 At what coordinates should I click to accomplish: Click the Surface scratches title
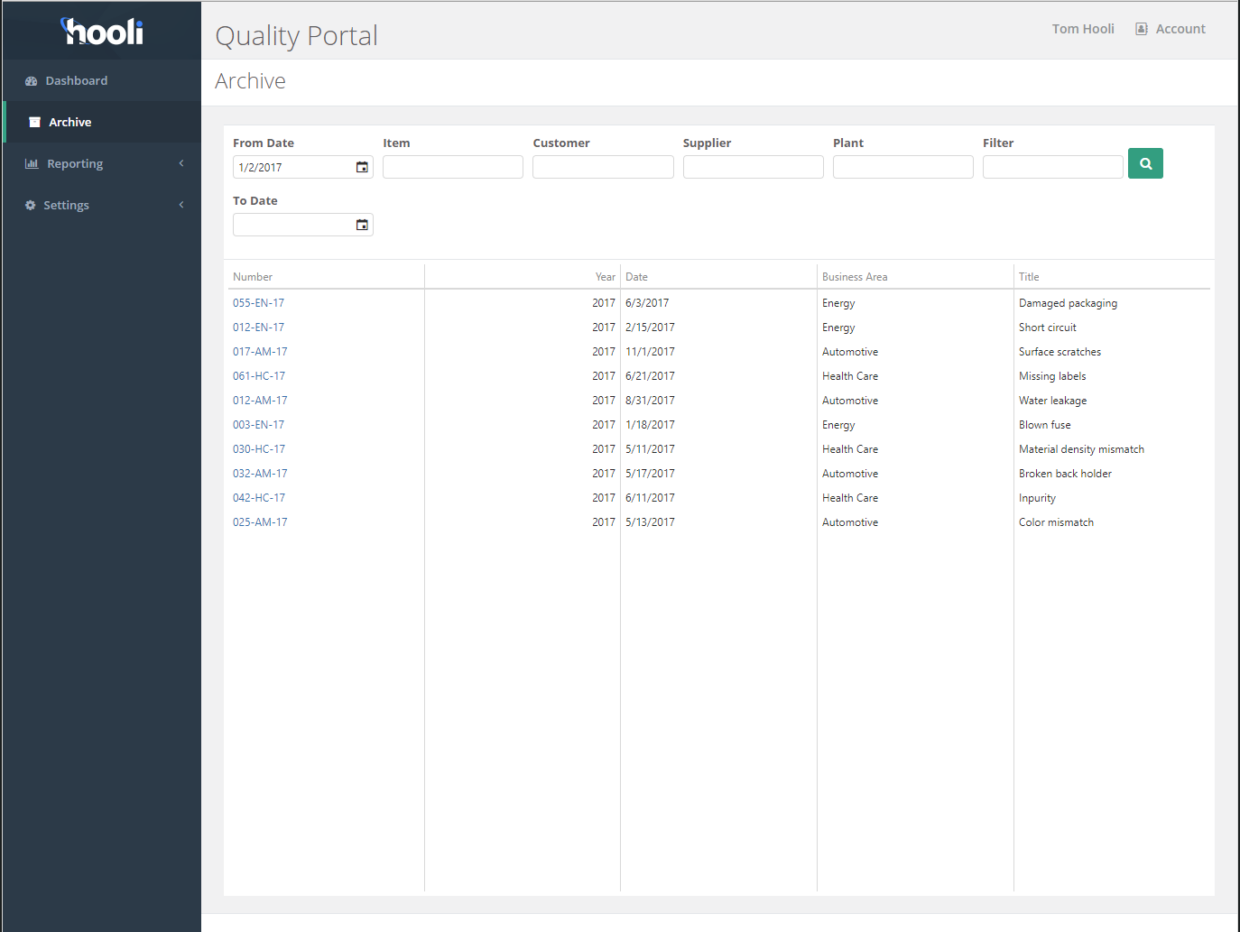1060,352
